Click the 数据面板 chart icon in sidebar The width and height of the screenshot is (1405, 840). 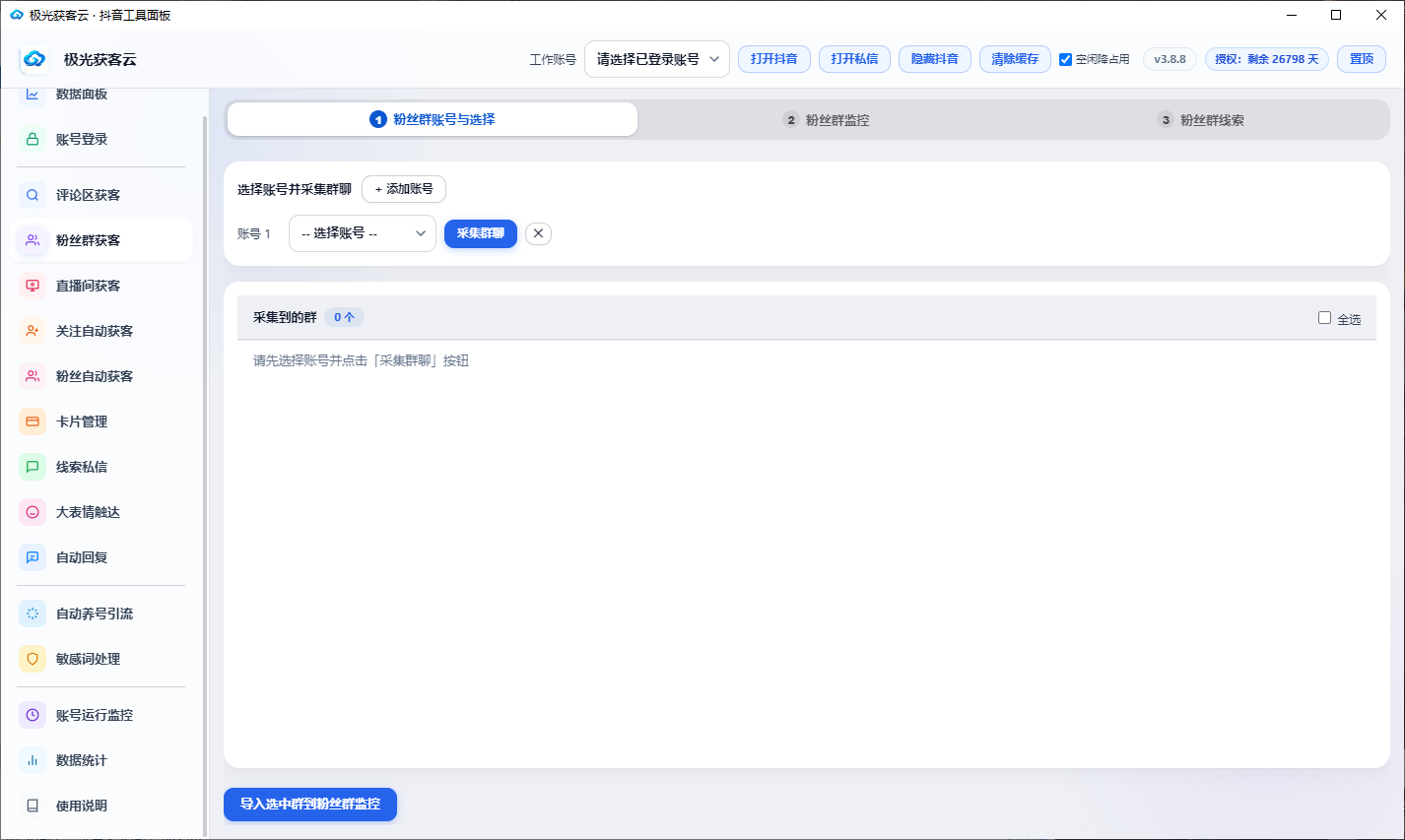[33, 95]
